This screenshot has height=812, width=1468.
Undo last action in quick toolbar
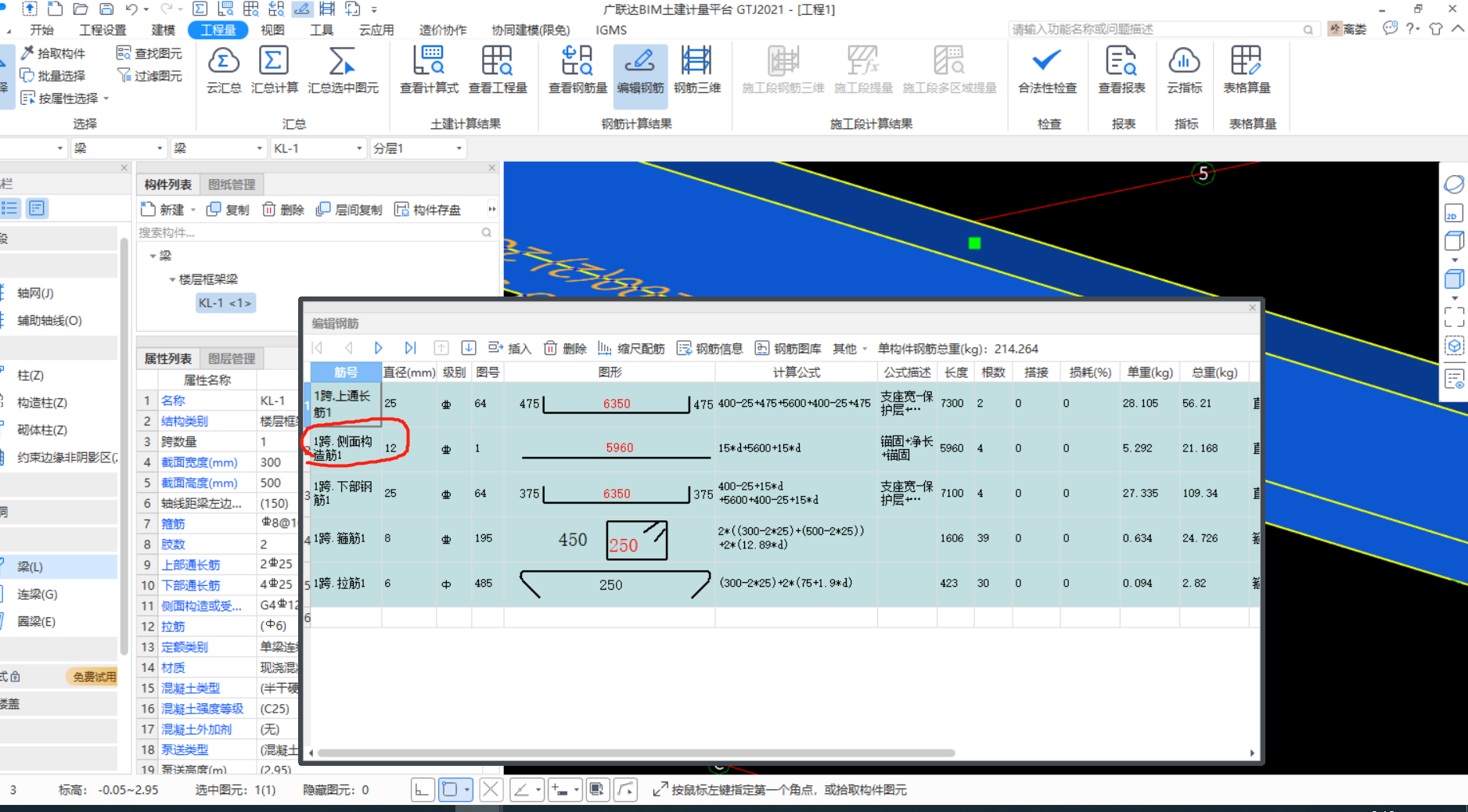coord(131,9)
